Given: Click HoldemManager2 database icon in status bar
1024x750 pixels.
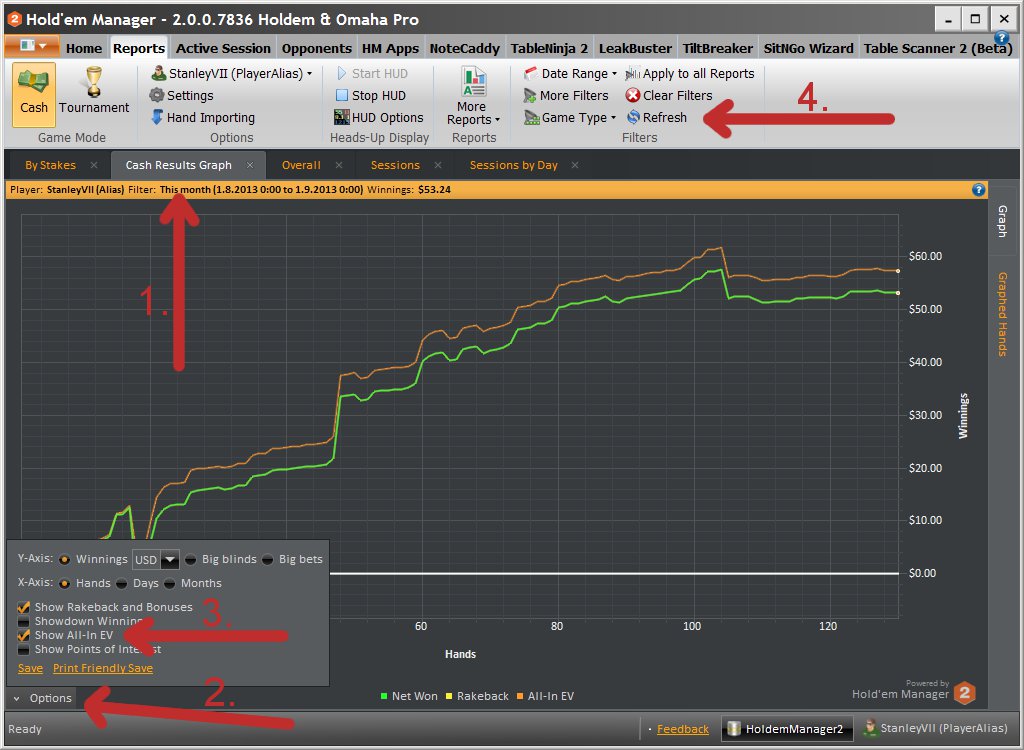Looking at the screenshot, I should point(734,728).
